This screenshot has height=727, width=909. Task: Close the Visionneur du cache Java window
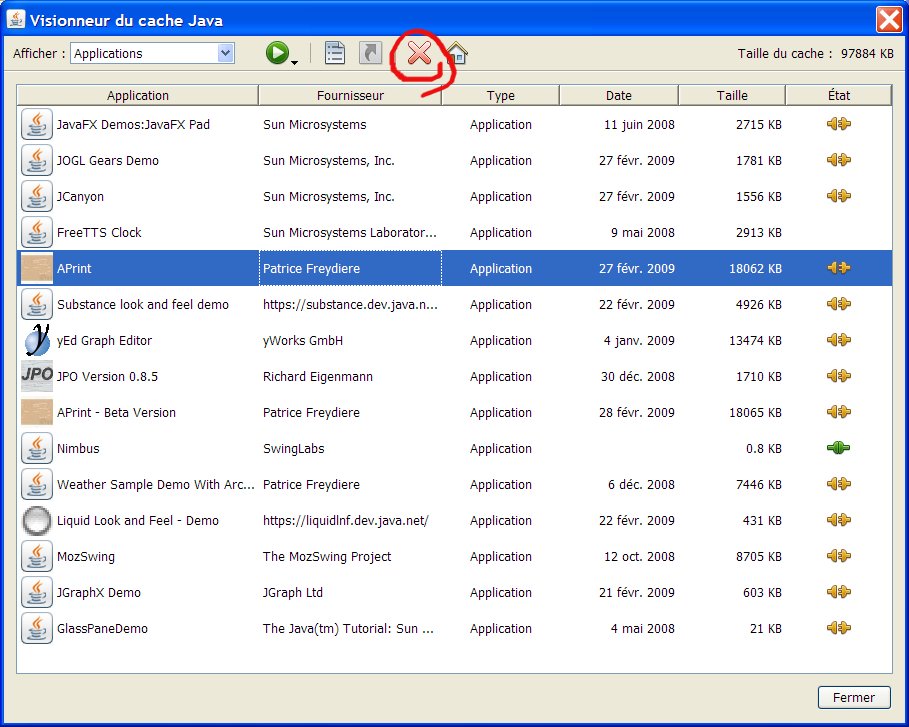889,20
